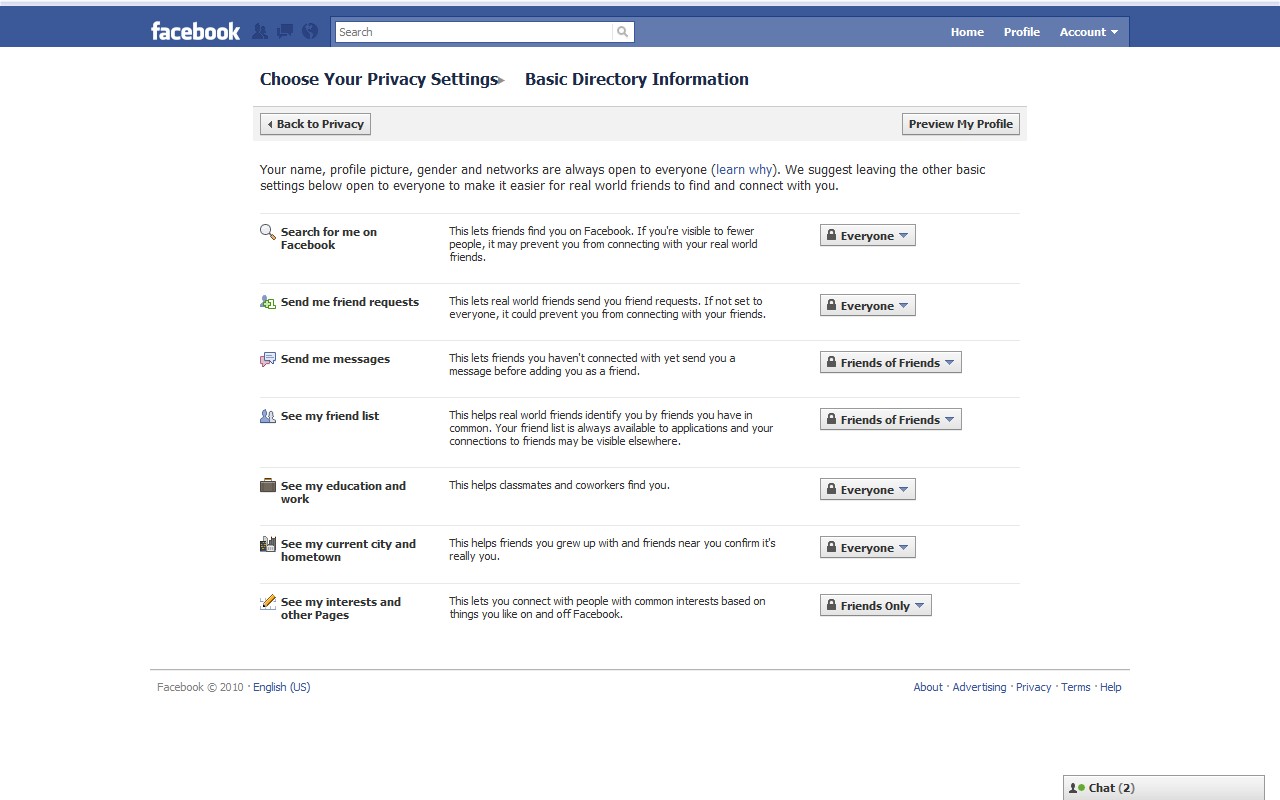The width and height of the screenshot is (1280, 800).
Task: Open the Terms footer link
Action: coord(1076,687)
